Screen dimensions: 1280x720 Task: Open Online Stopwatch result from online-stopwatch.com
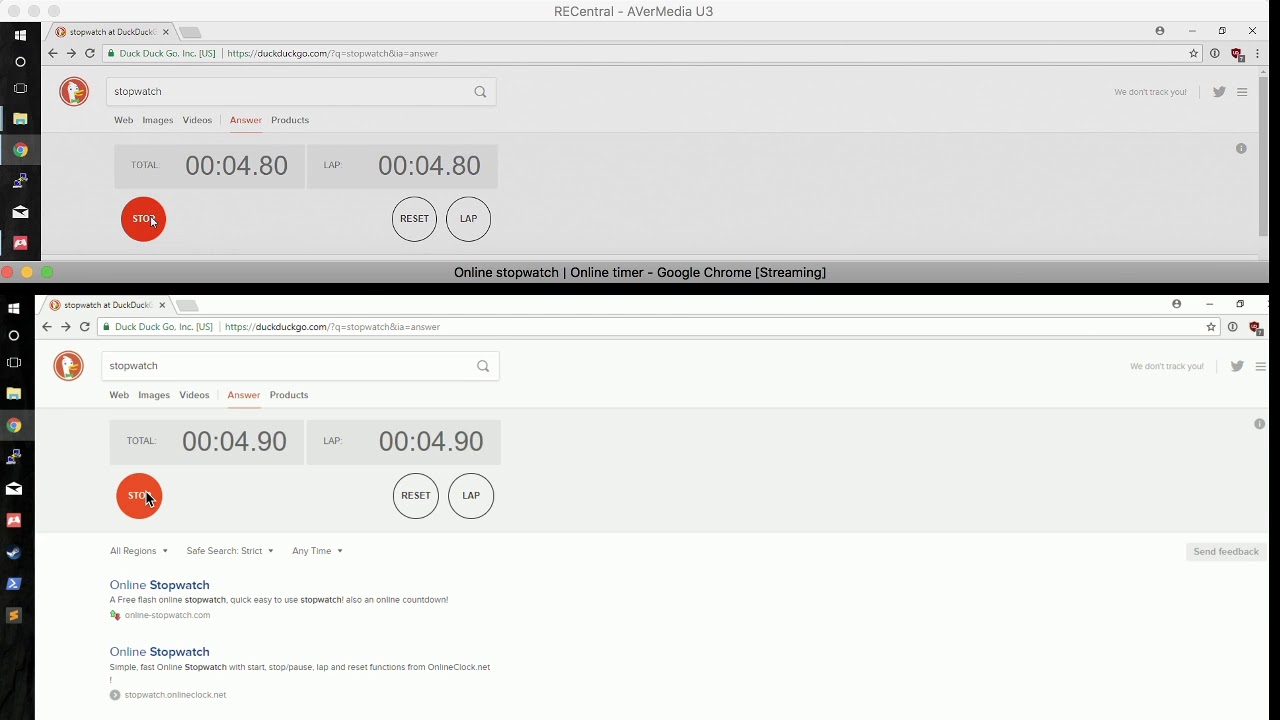[x=159, y=585]
